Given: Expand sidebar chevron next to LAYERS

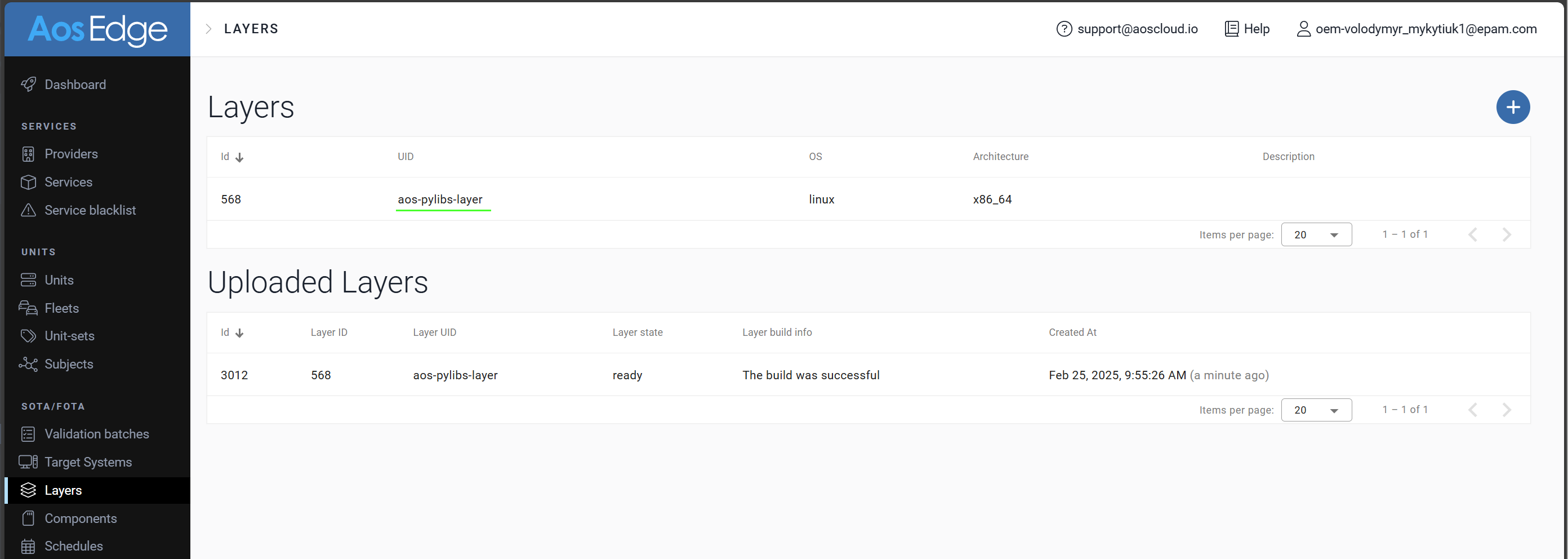Looking at the screenshot, I should tap(209, 29).
